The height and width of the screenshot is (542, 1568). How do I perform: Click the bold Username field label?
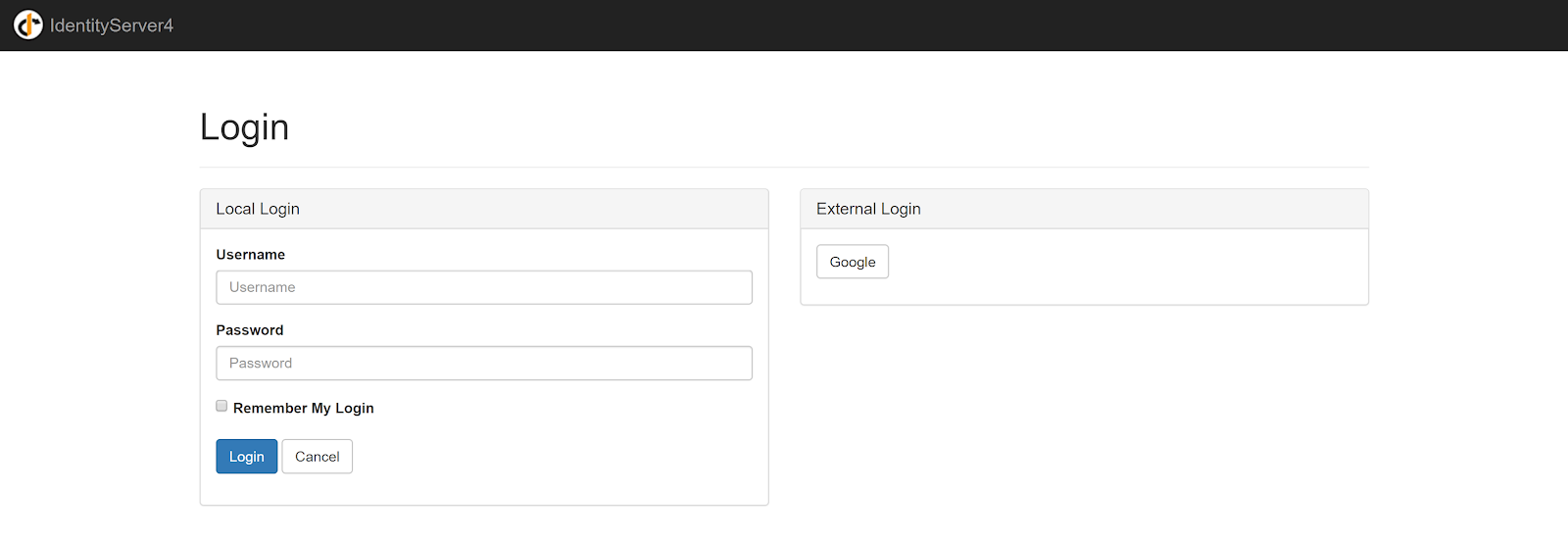click(x=251, y=255)
